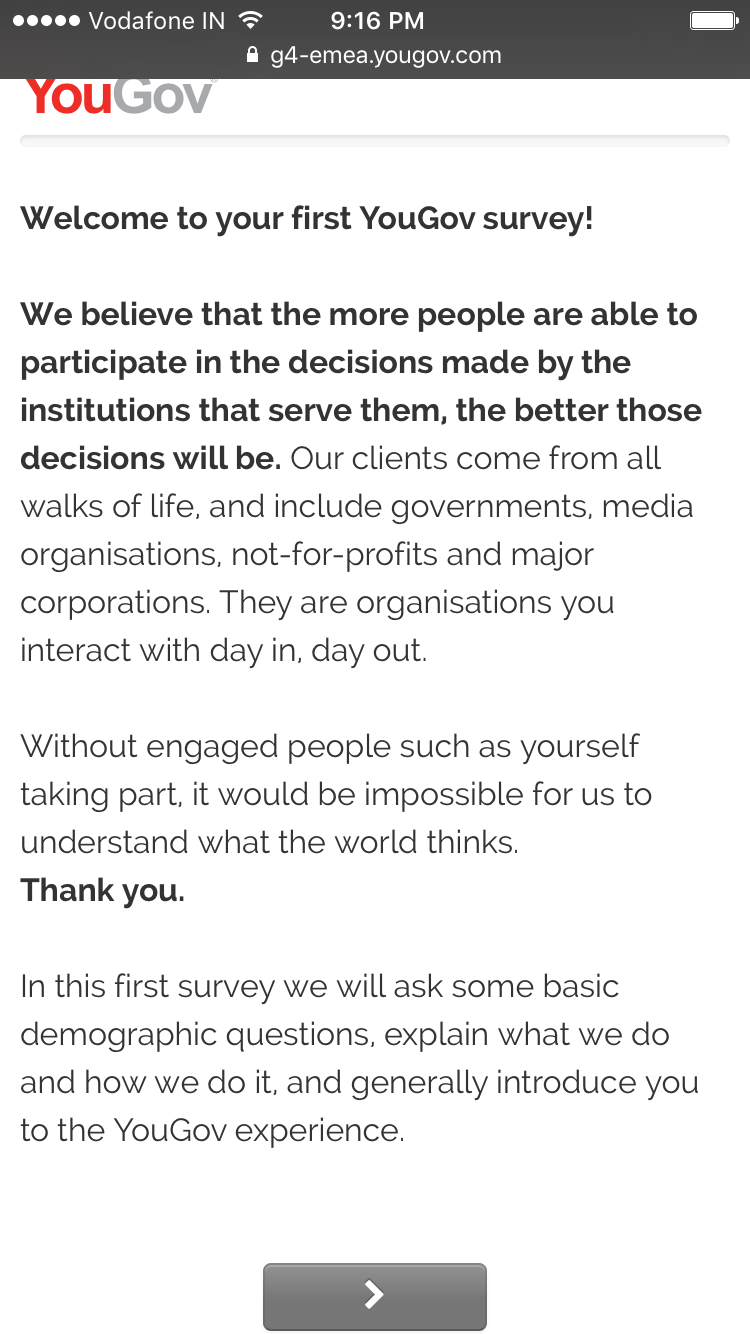Tap the white chevron arrow icon
This screenshot has height=1334, width=750.
pos(374,1294)
